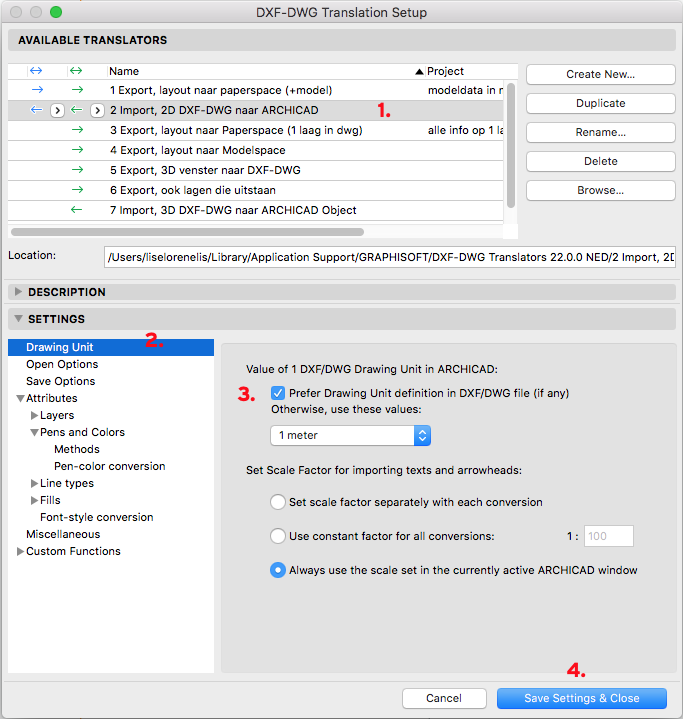Click green arrow of row 5 Export 3D venster
The width and height of the screenshot is (683, 719).
click(78, 170)
